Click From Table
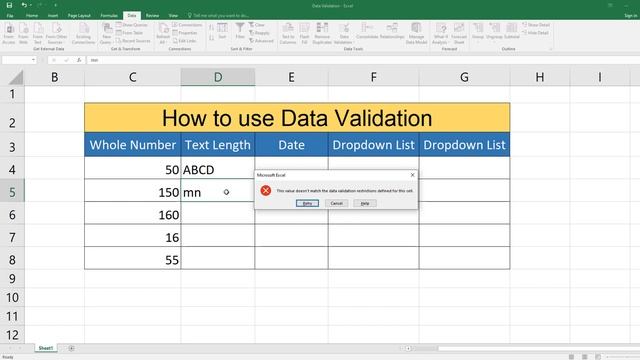Viewport: 640px width, 360px height. 130,33
